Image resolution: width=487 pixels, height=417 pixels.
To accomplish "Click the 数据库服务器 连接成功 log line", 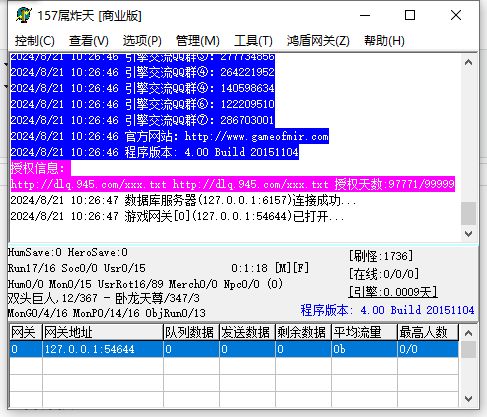I will tap(183, 200).
